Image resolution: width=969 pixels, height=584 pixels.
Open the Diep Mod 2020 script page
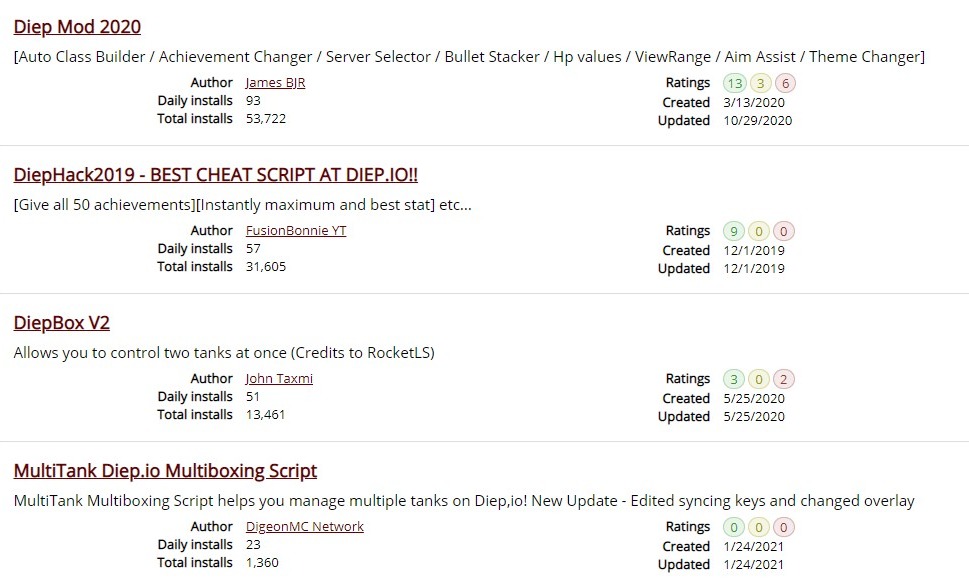point(77,27)
